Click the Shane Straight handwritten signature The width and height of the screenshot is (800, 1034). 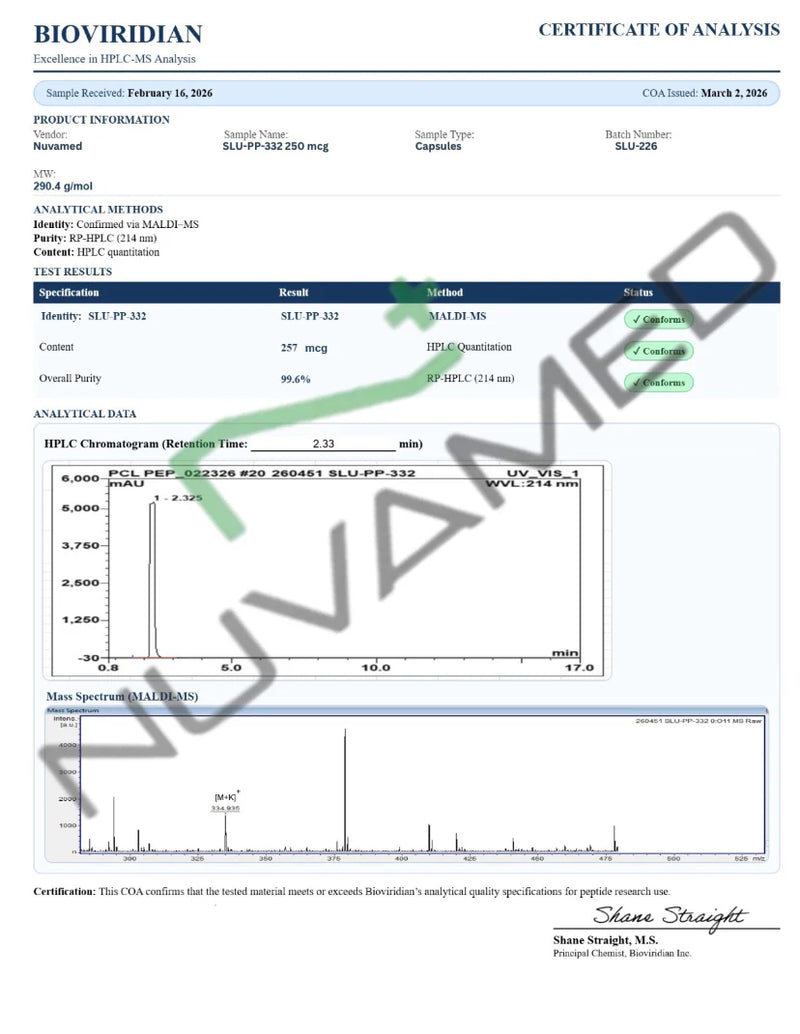[669, 916]
